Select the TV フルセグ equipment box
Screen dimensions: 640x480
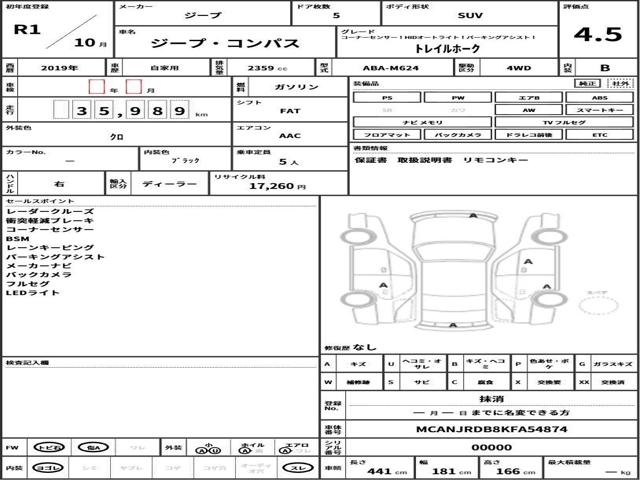click(x=564, y=122)
